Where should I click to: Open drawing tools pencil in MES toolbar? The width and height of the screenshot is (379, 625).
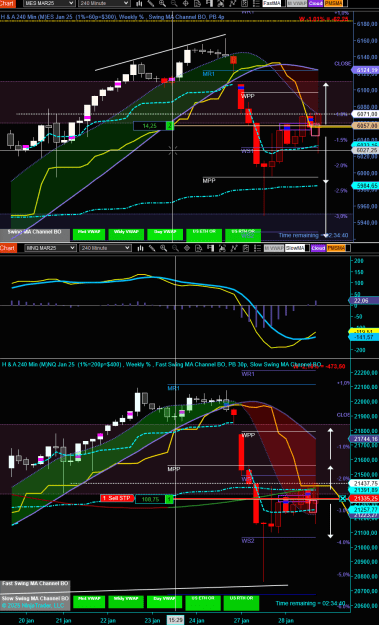151,3
